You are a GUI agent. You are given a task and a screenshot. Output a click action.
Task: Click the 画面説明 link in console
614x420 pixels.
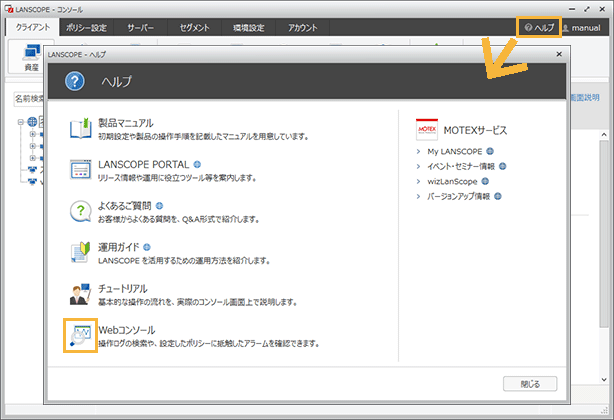tap(585, 97)
